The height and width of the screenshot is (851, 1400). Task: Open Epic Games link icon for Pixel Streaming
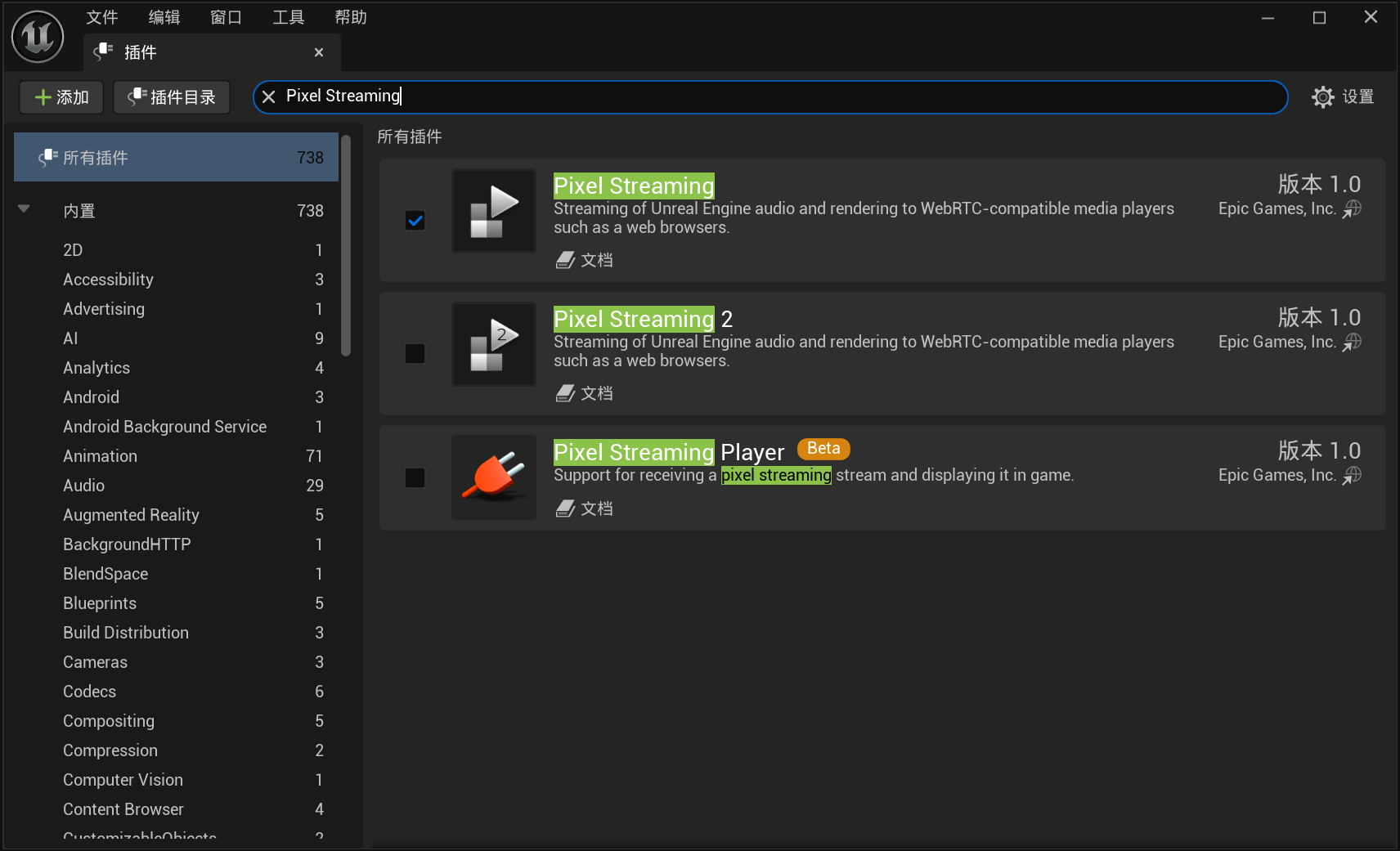click(x=1352, y=209)
